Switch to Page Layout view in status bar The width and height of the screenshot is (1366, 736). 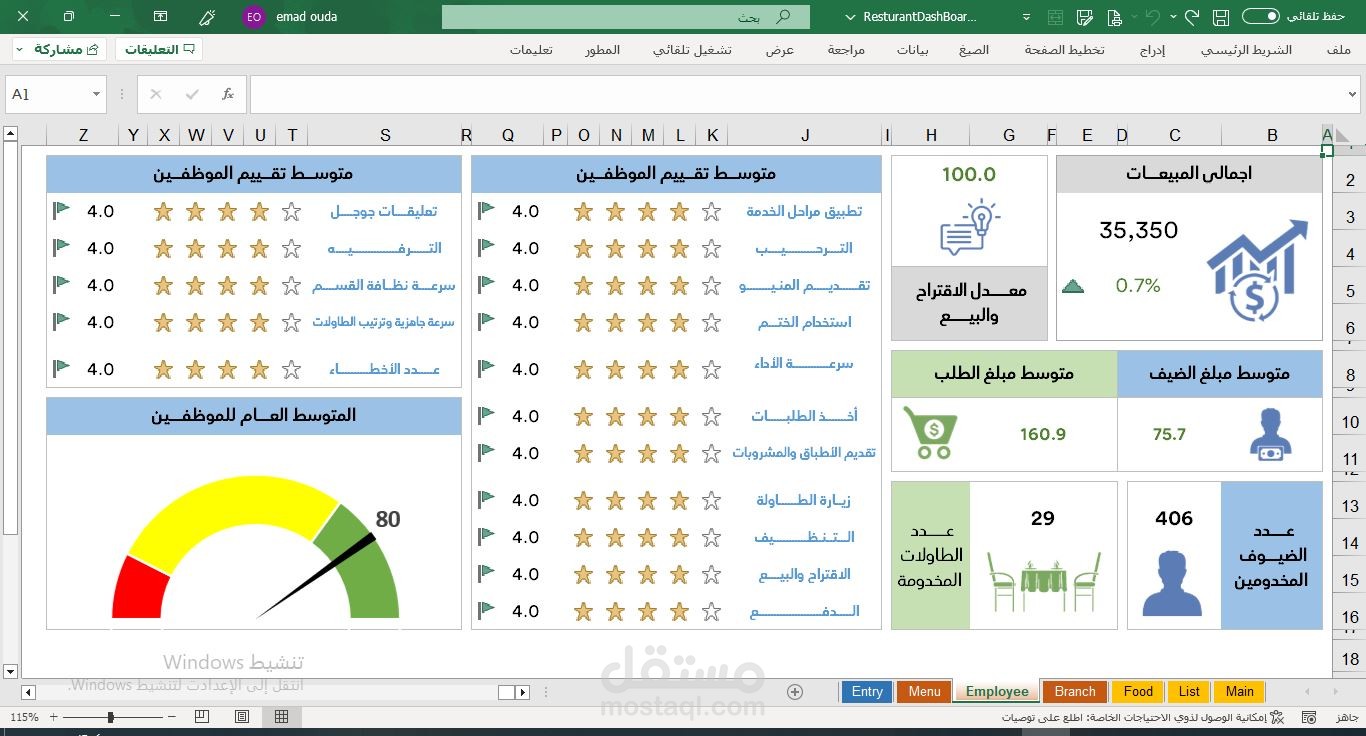(242, 717)
